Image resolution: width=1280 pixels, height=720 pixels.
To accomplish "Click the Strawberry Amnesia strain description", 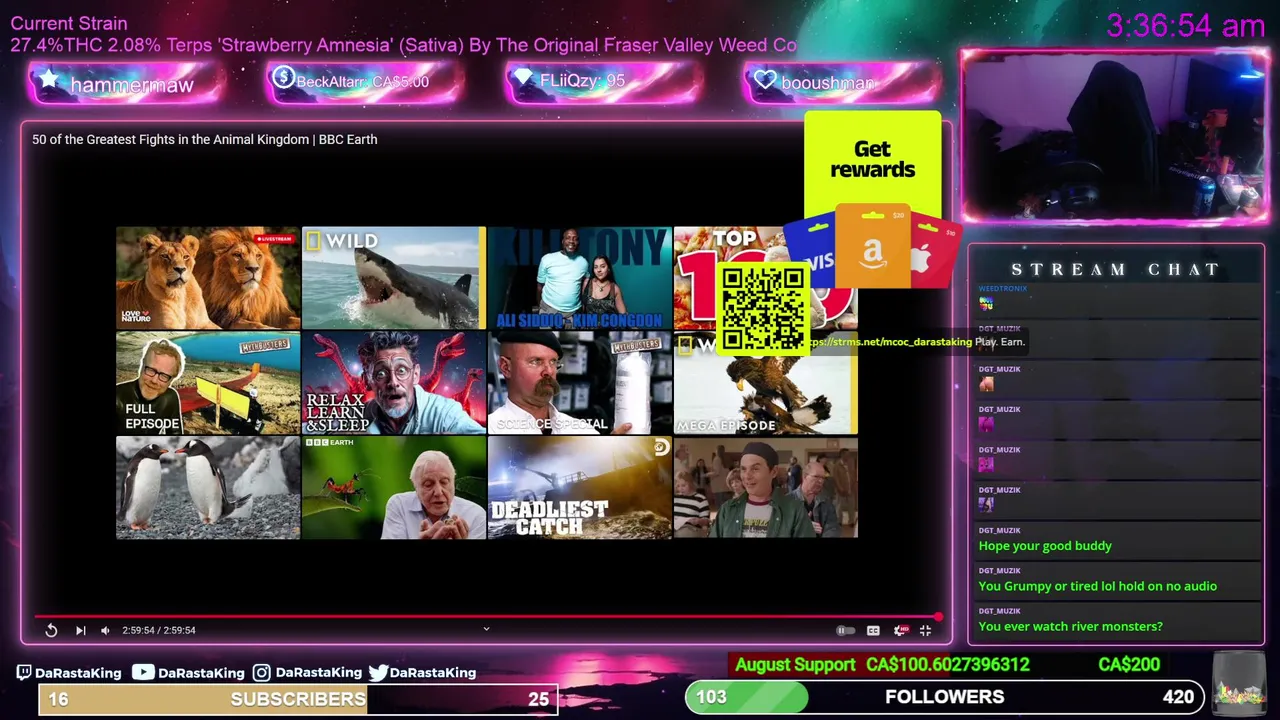I will pyautogui.click(x=404, y=45).
